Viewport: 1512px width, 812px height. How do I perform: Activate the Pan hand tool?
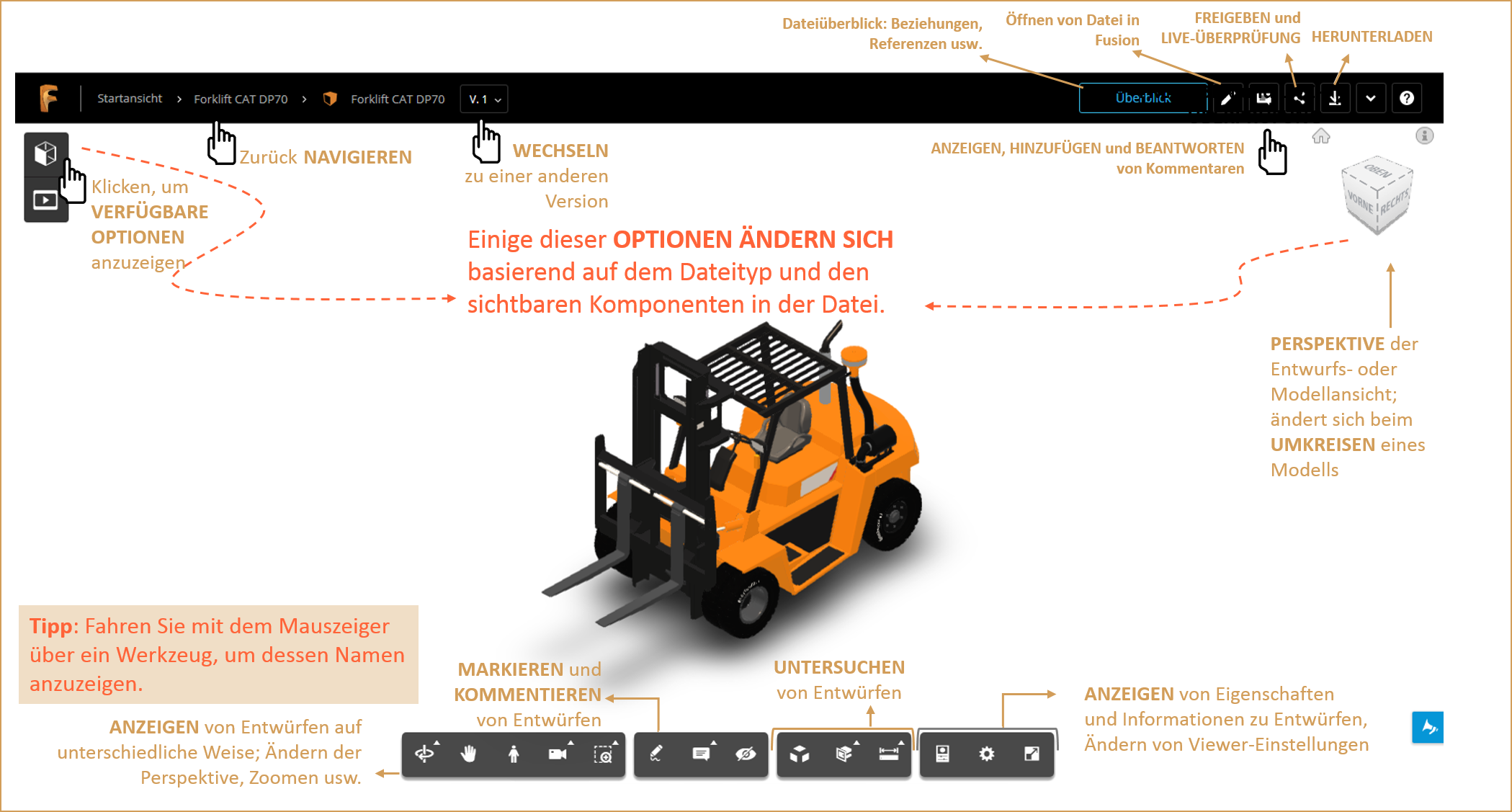click(x=469, y=754)
